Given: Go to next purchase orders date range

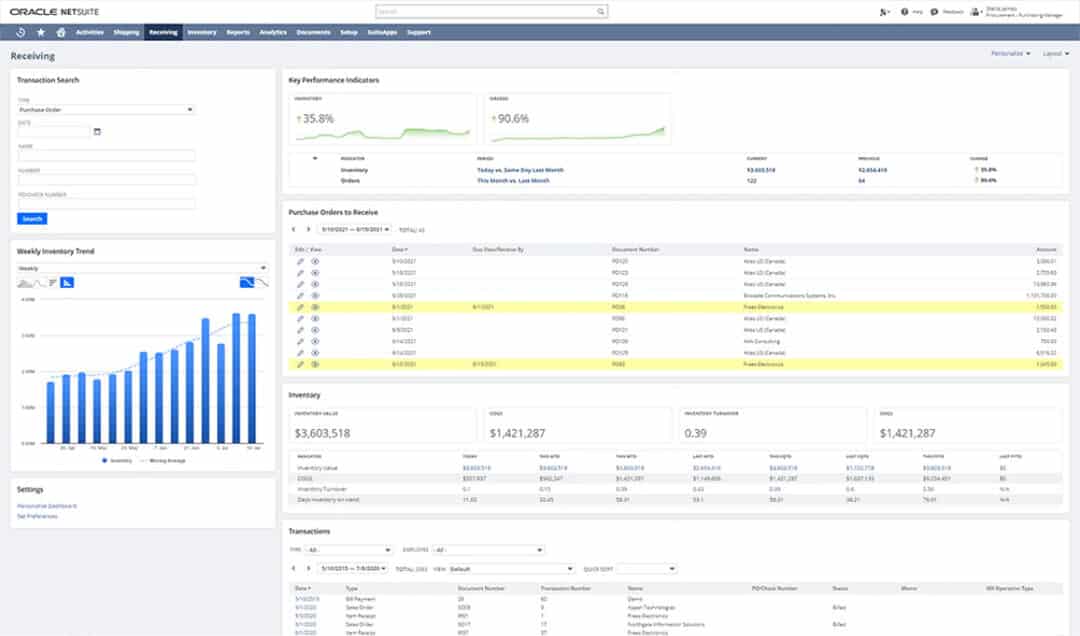Looking at the screenshot, I should tap(307, 230).
